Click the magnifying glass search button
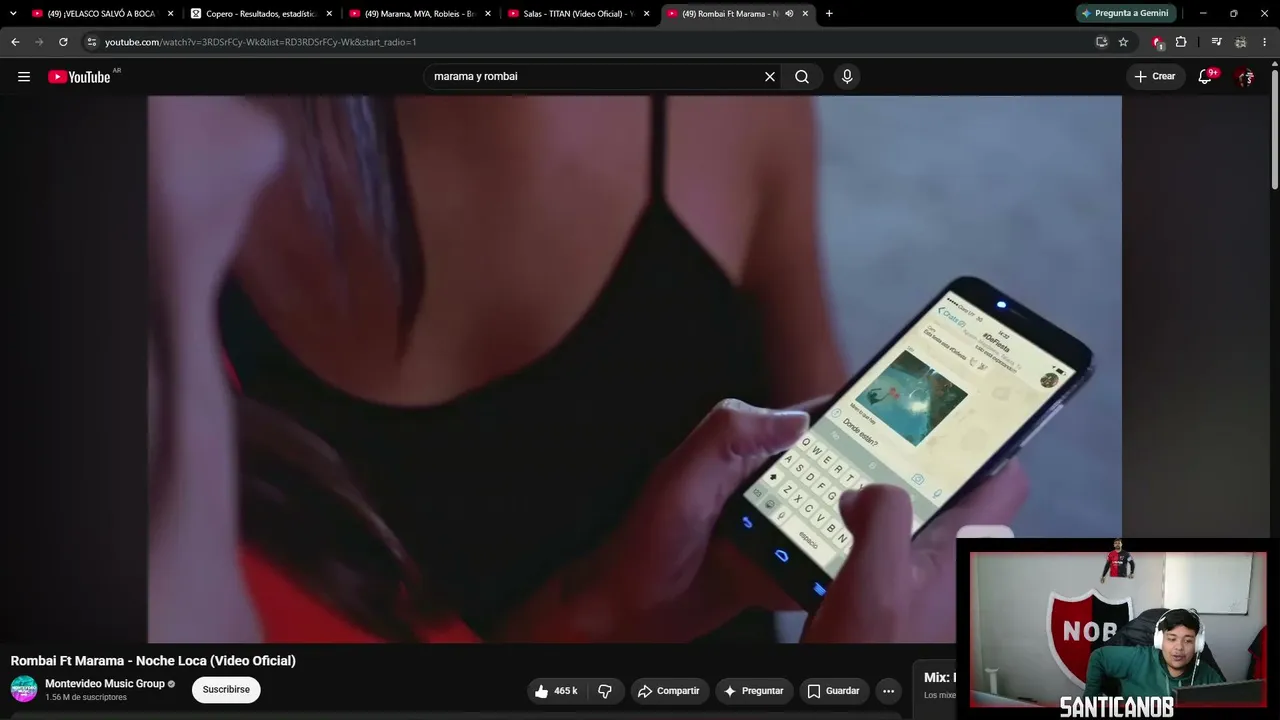Image resolution: width=1280 pixels, height=720 pixels. (802, 77)
